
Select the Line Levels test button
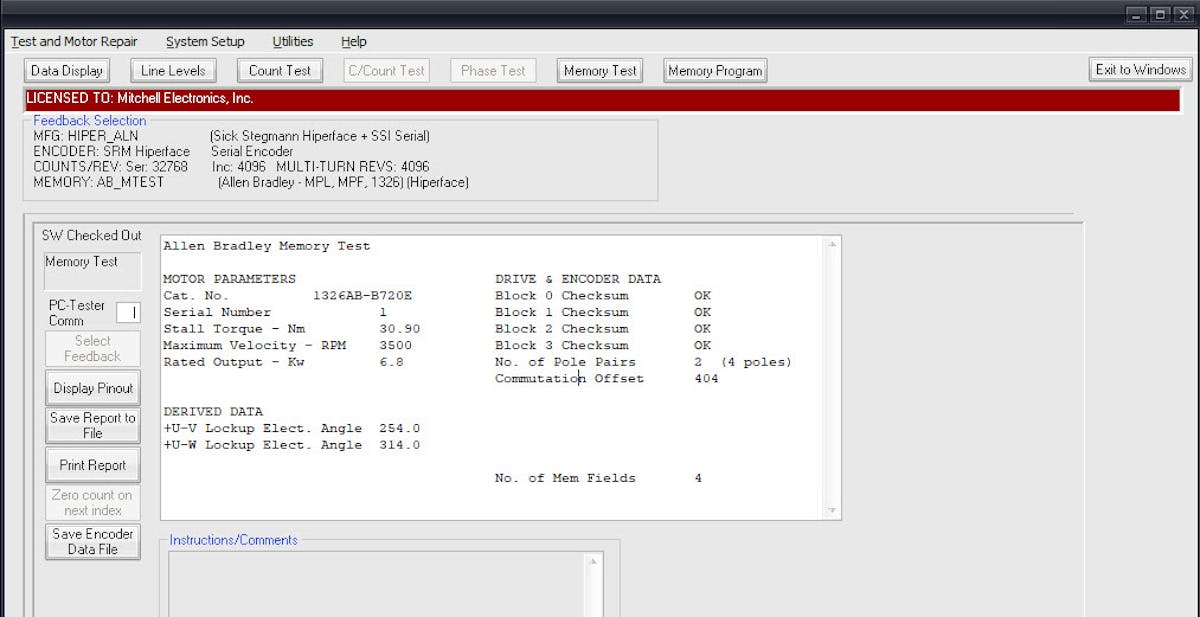pyautogui.click(x=173, y=71)
